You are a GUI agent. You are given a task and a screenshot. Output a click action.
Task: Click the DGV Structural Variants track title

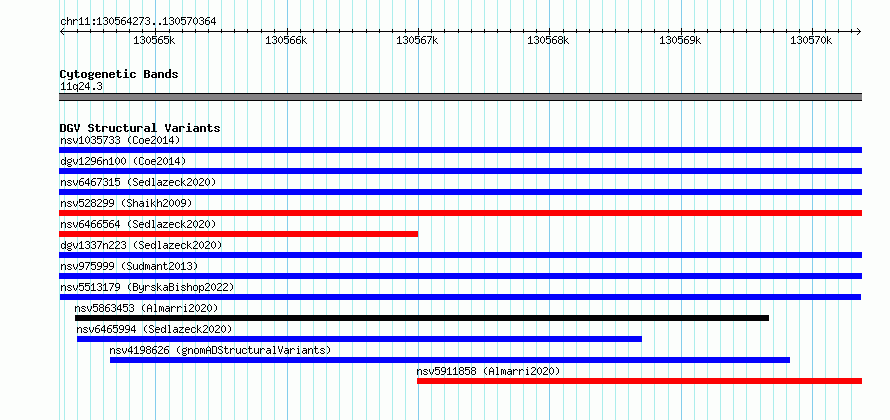140,128
